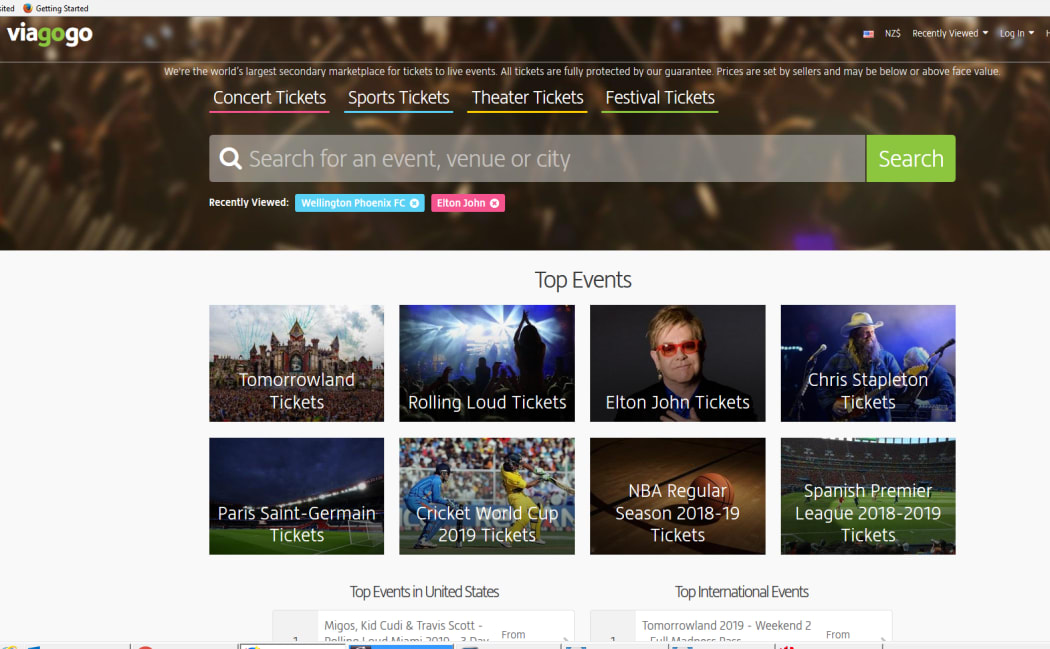Open Wellington Phoenix FC recently viewed link
This screenshot has width=1050, height=649.
click(x=353, y=203)
